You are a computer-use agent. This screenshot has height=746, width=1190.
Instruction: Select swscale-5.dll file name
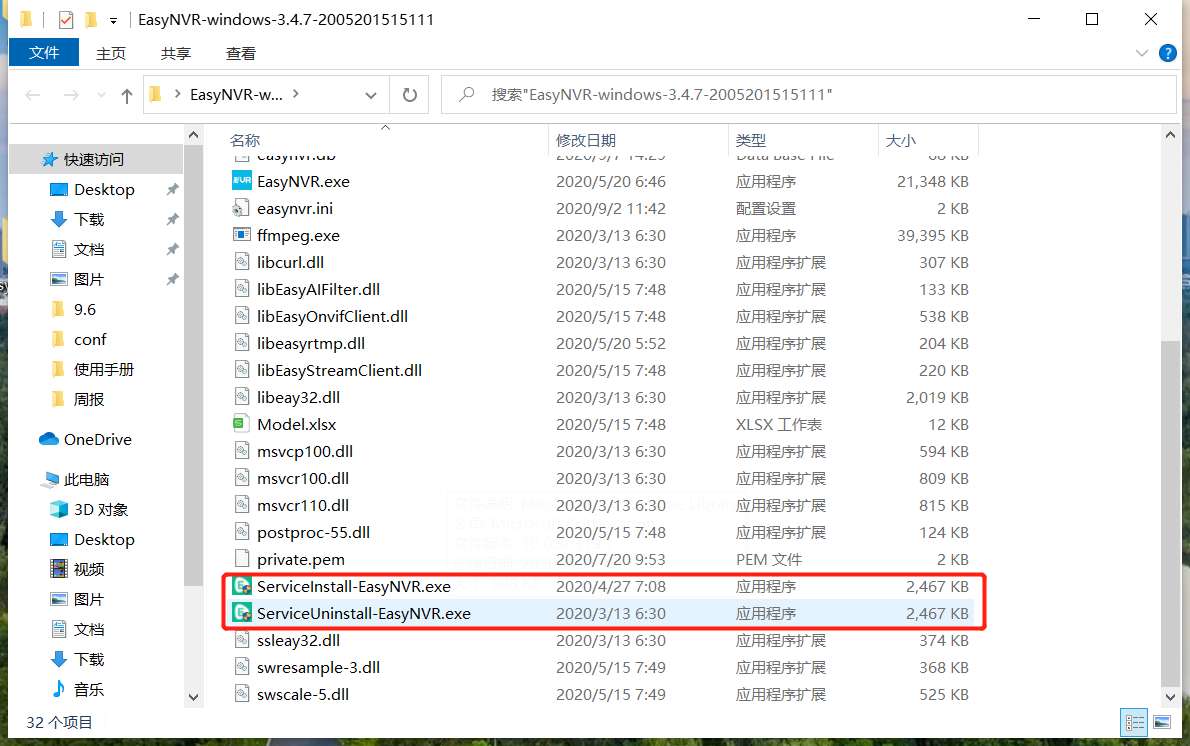303,694
